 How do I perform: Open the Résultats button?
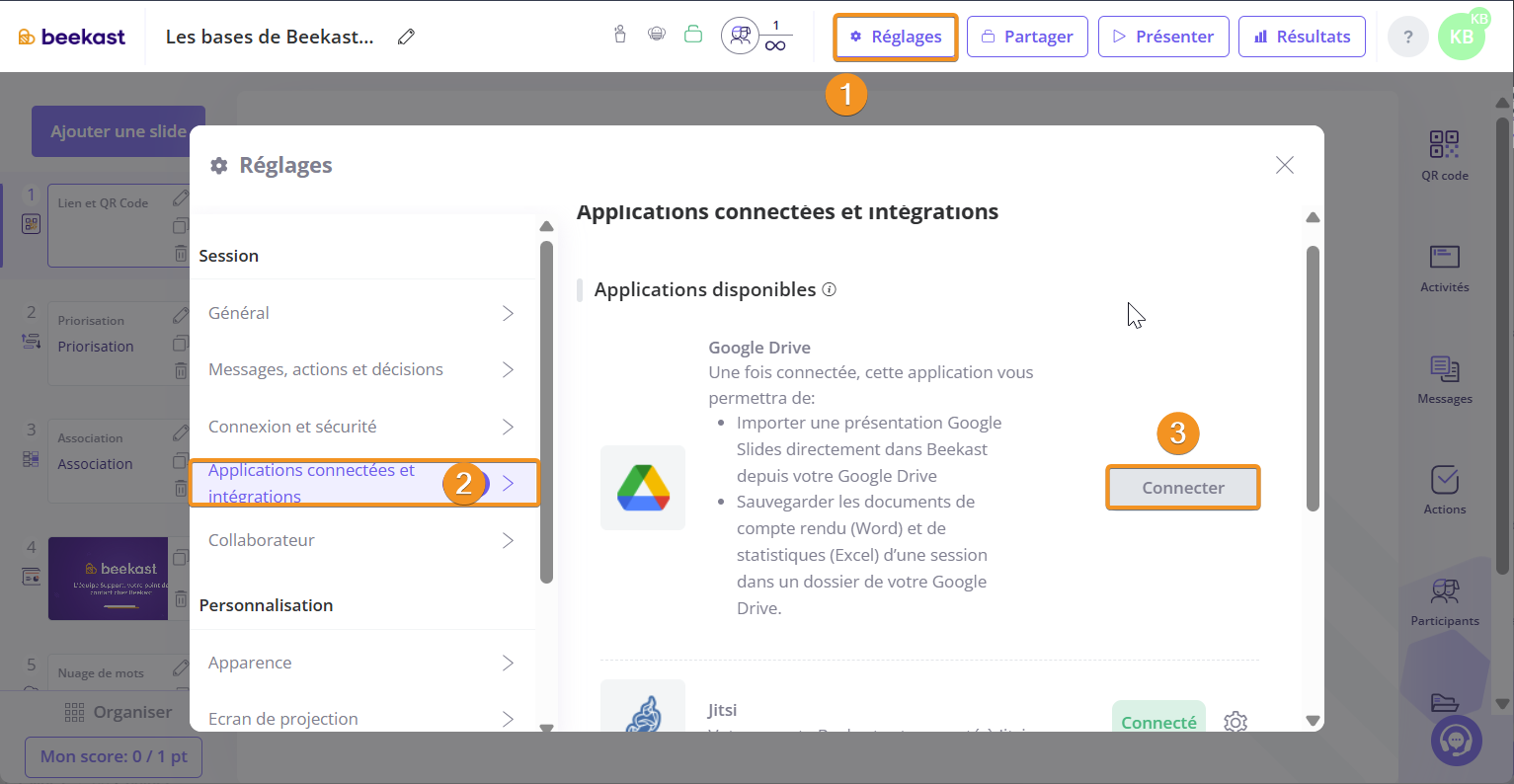point(1302,37)
